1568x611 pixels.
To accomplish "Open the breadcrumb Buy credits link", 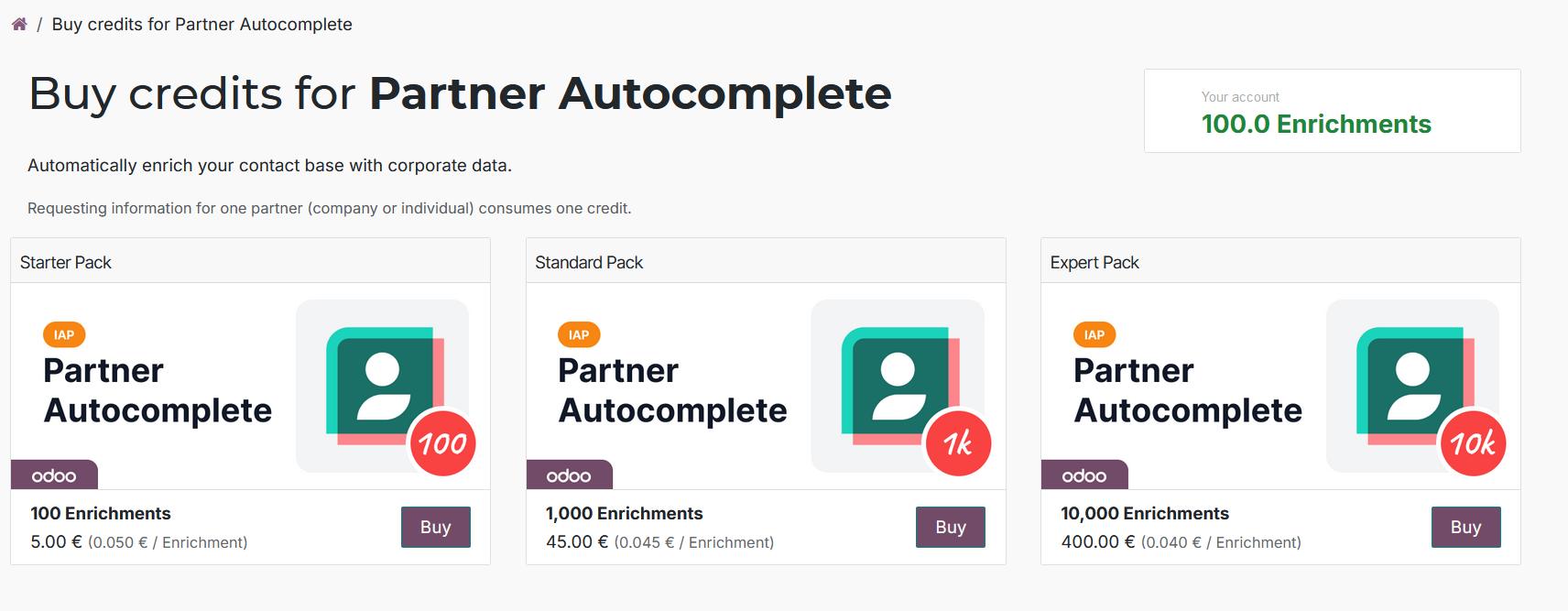I will click(x=201, y=25).
